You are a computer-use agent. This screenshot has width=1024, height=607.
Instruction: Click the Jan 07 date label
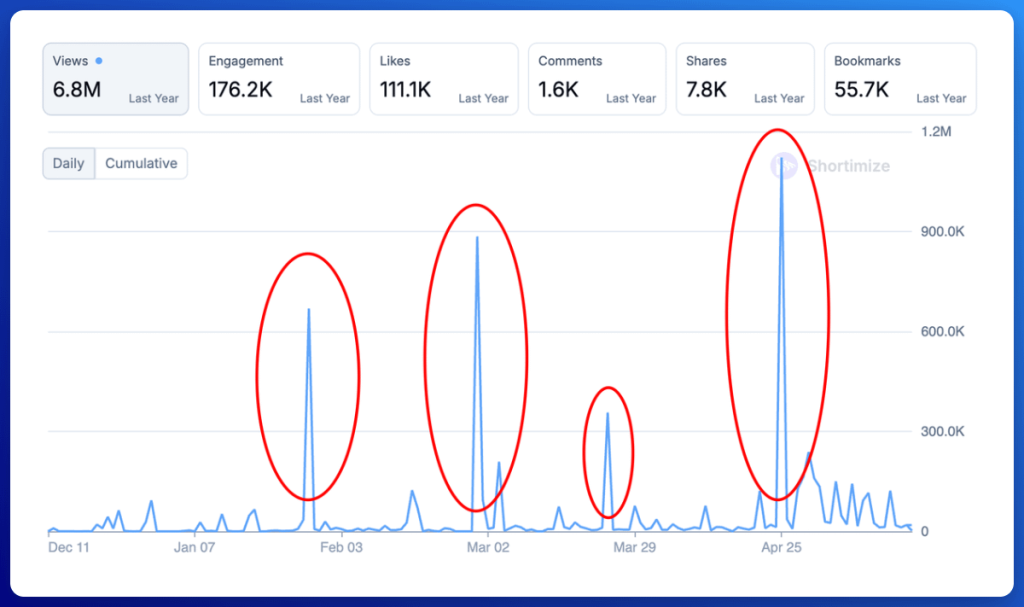(194, 547)
